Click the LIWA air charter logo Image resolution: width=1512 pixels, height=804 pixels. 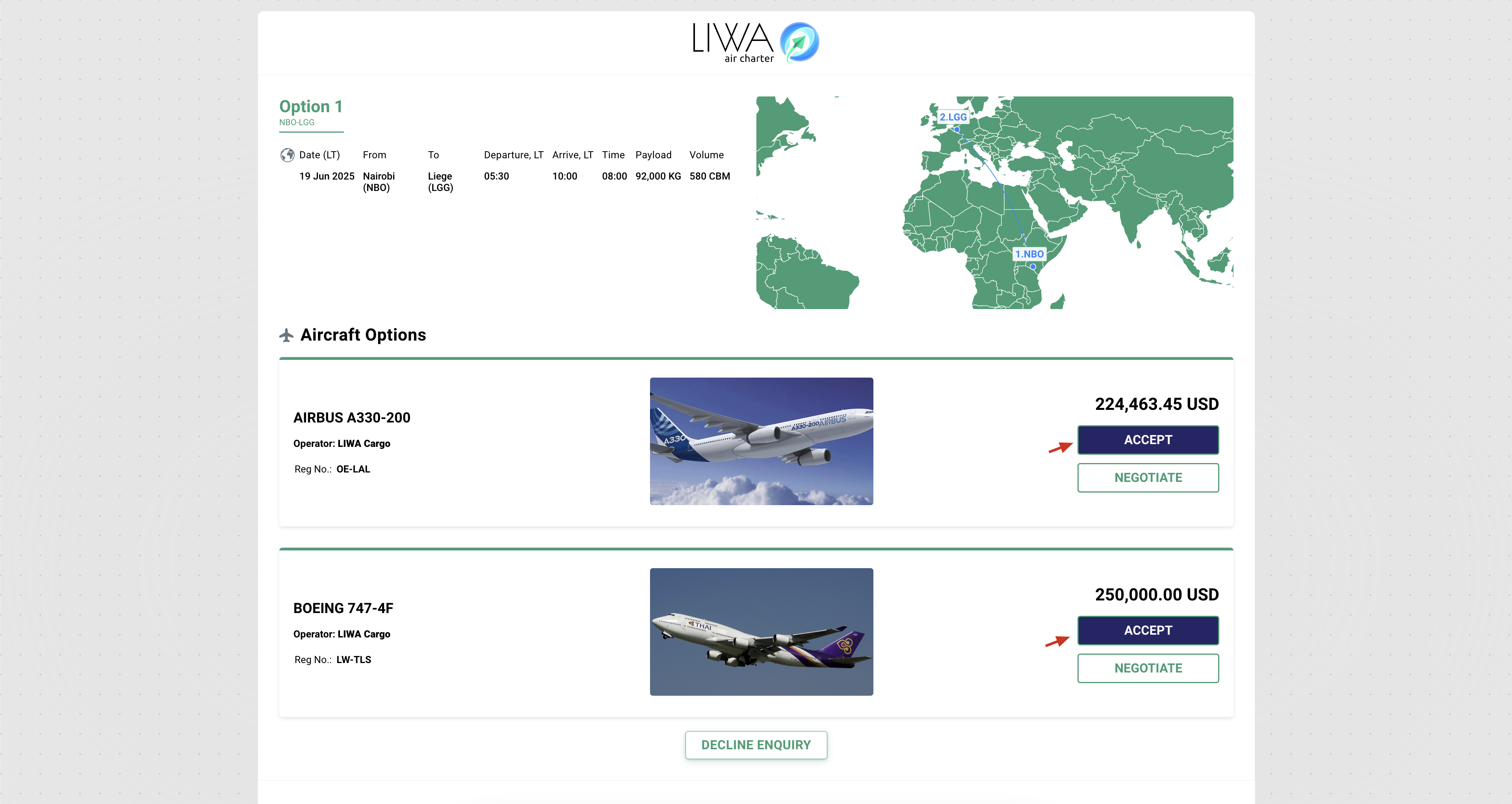(x=756, y=42)
